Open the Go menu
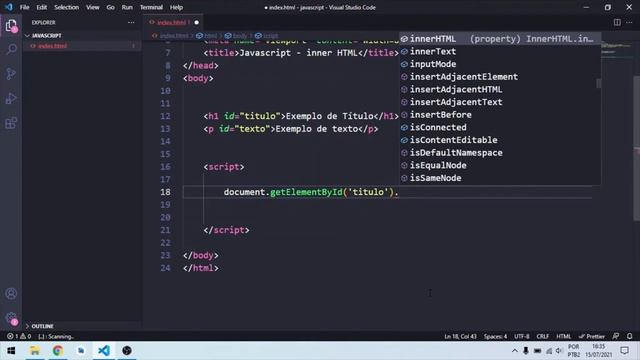Viewport: 640px width, 360px height. [110, 7]
